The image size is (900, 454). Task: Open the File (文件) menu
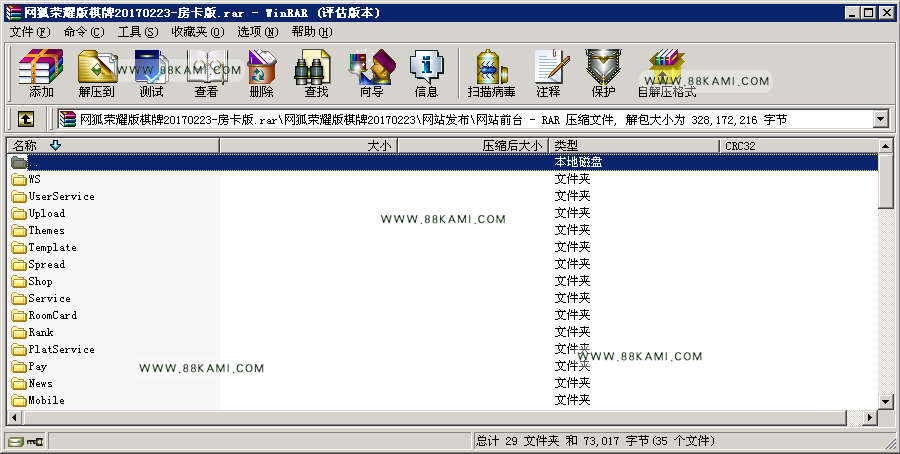click(30, 32)
